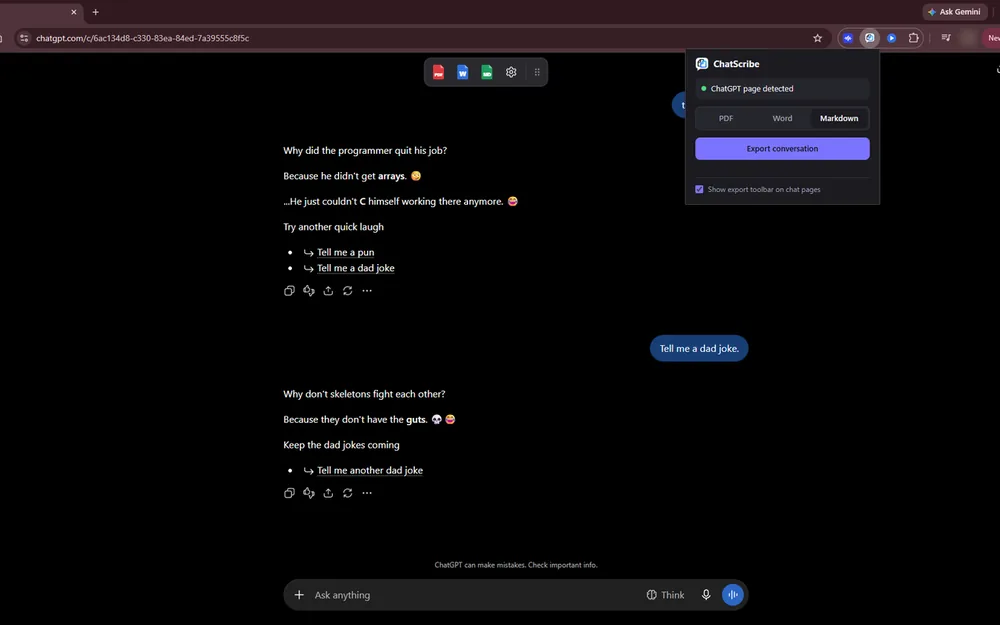Viewport: 1000px width, 625px height.
Task: Click the Word export icon in floating toolbar
Action: pos(462,72)
